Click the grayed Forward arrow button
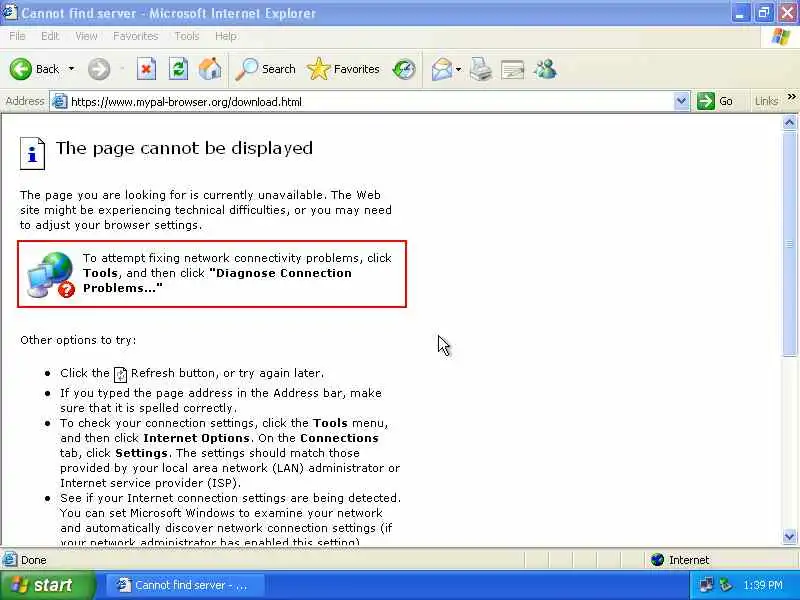800x600 pixels. (x=99, y=69)
